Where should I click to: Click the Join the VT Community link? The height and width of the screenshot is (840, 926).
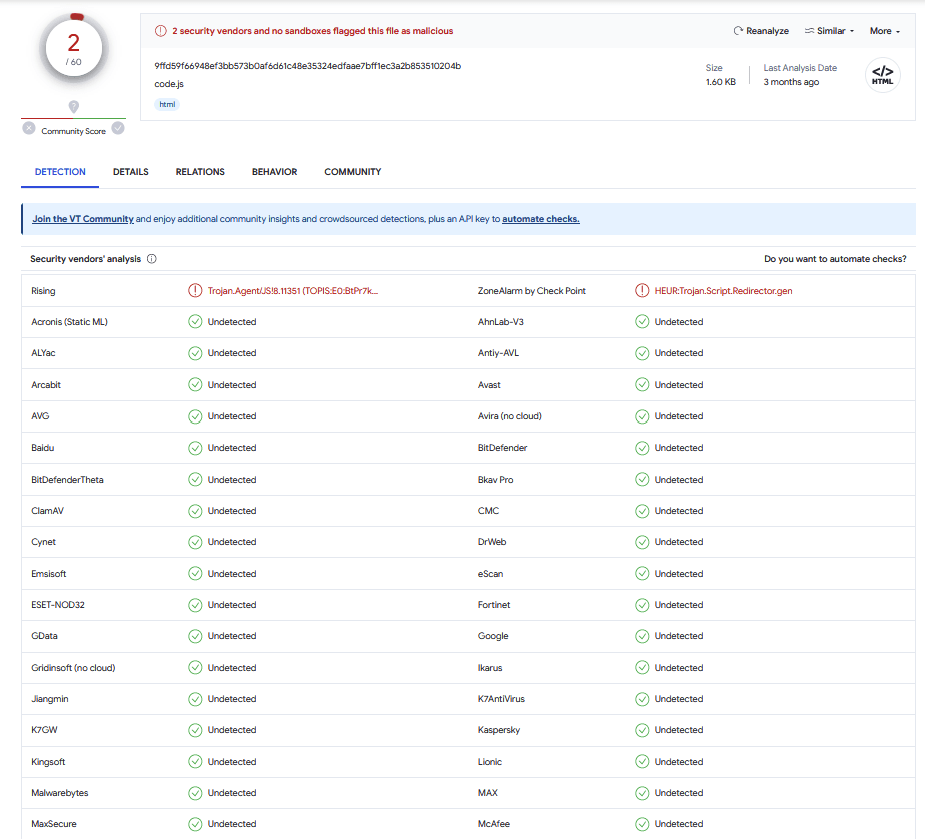[x=82, y=219]
